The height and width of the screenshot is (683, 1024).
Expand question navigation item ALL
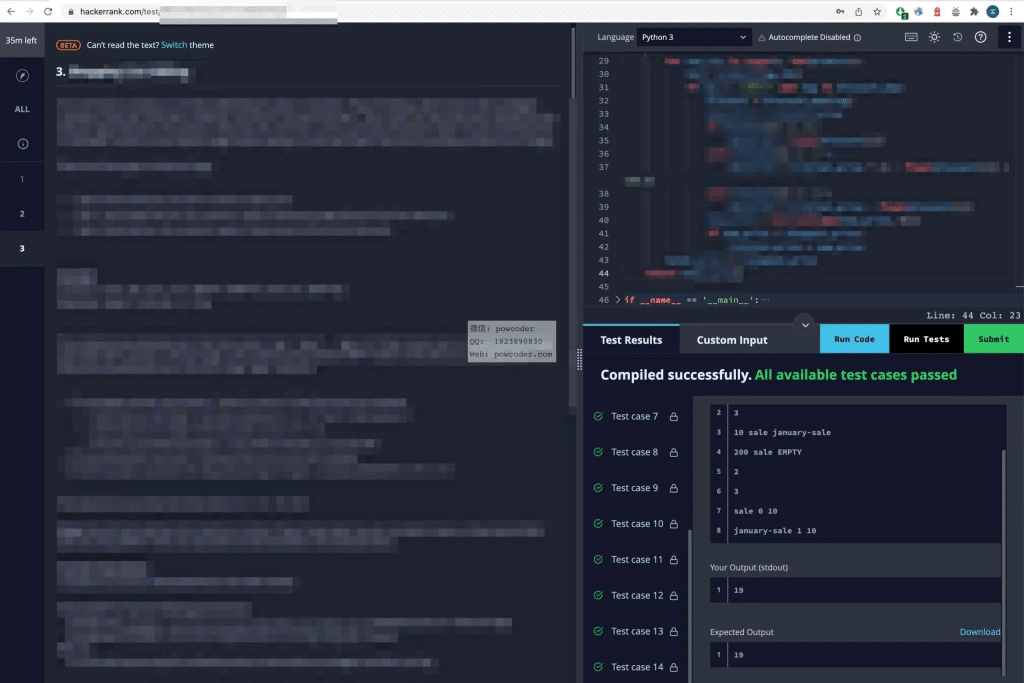pos(22,109)
